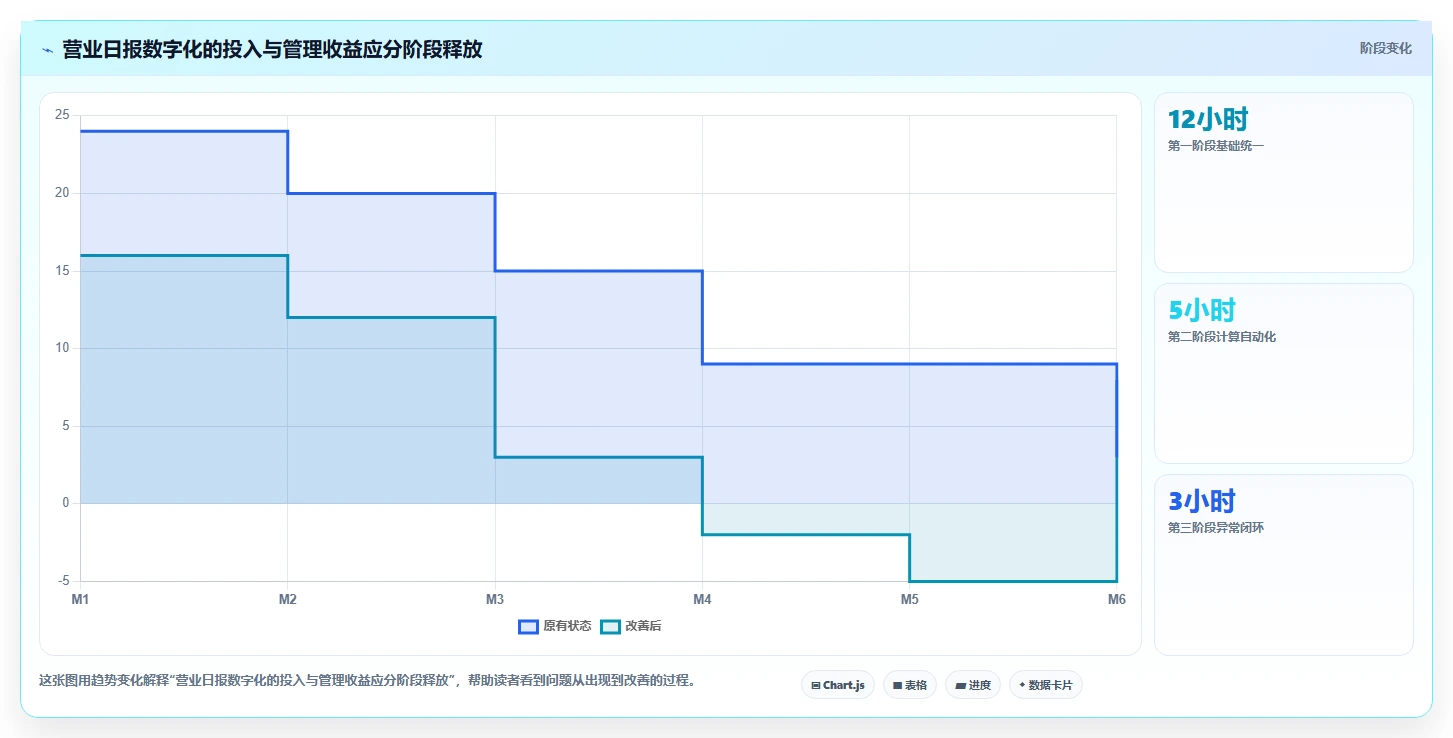Click the 第一阶段基础统一 caption
Image resolution: width=1453 pixels, height=738 pixels.
(1216, 146)
